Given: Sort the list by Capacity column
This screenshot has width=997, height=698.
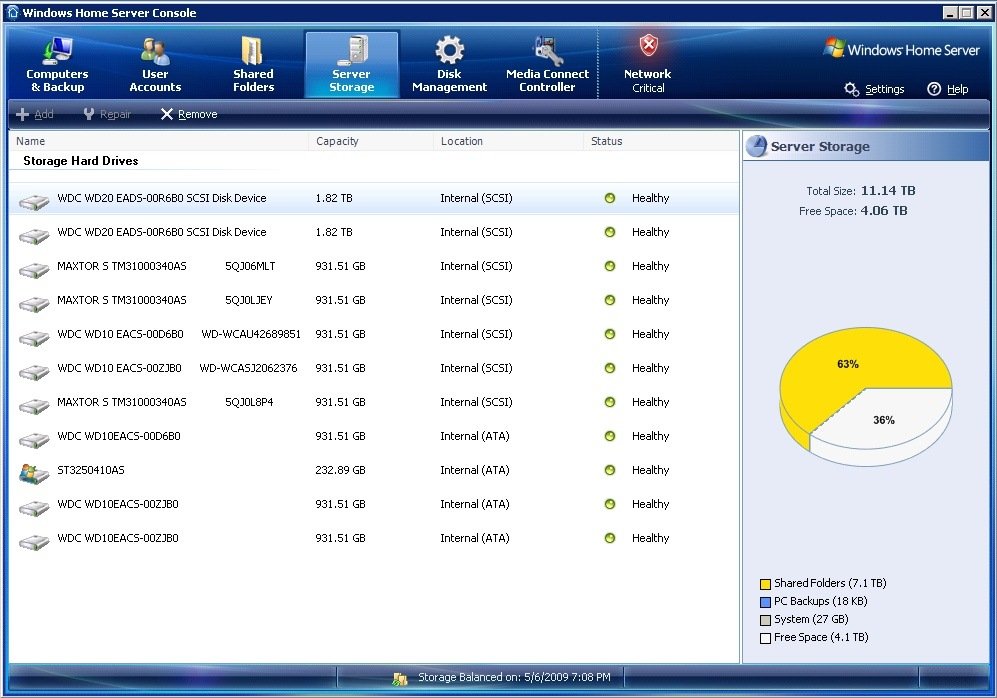Looking at the screenshot, I should pyautogui.click(x=371, y=141).
